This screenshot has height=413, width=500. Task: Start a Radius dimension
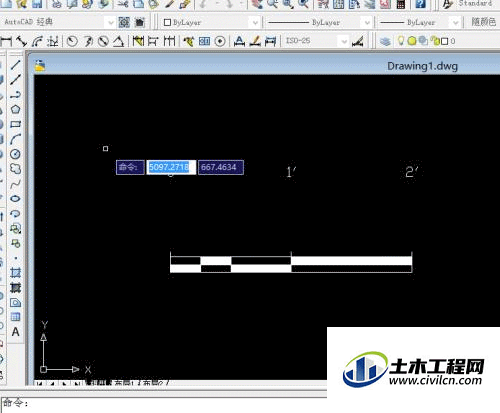pyautogui.click(x=72, y=41)
